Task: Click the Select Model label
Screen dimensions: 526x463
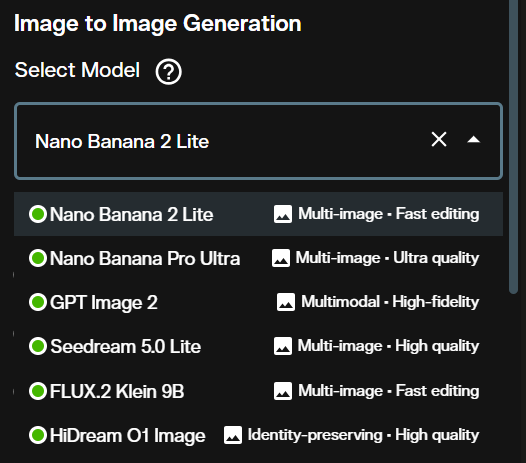Action: 77,70
